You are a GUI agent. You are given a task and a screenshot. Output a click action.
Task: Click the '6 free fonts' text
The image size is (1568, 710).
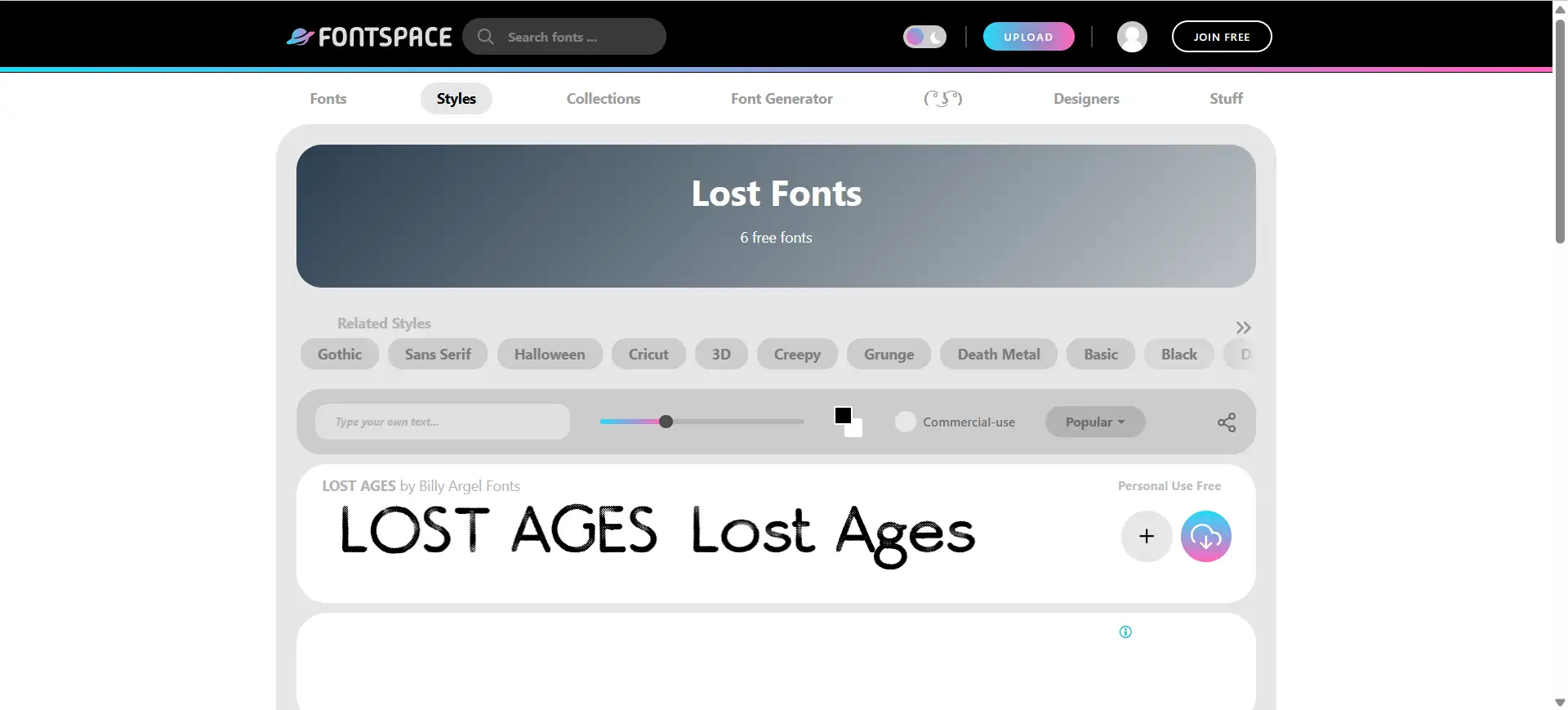pyautogui.click(x=776, y=238)
